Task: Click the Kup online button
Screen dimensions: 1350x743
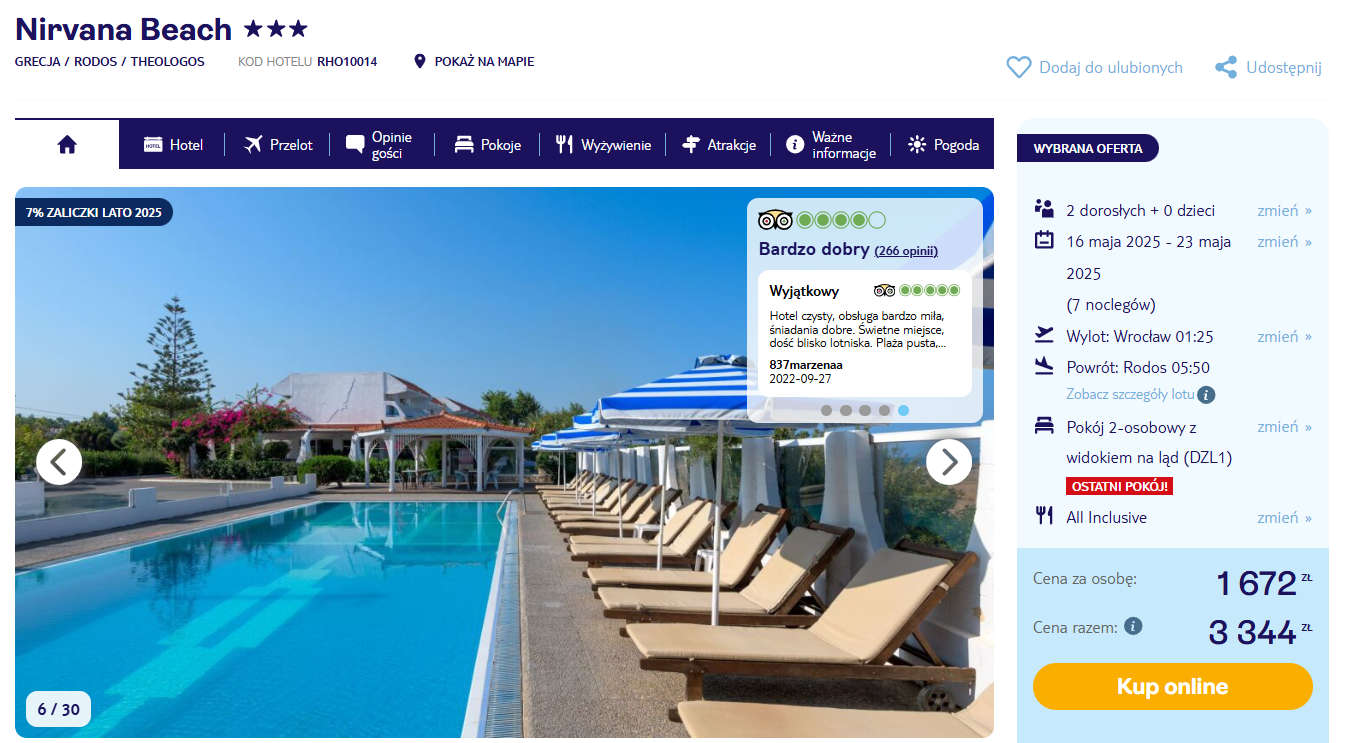Action: [1172, 686]
